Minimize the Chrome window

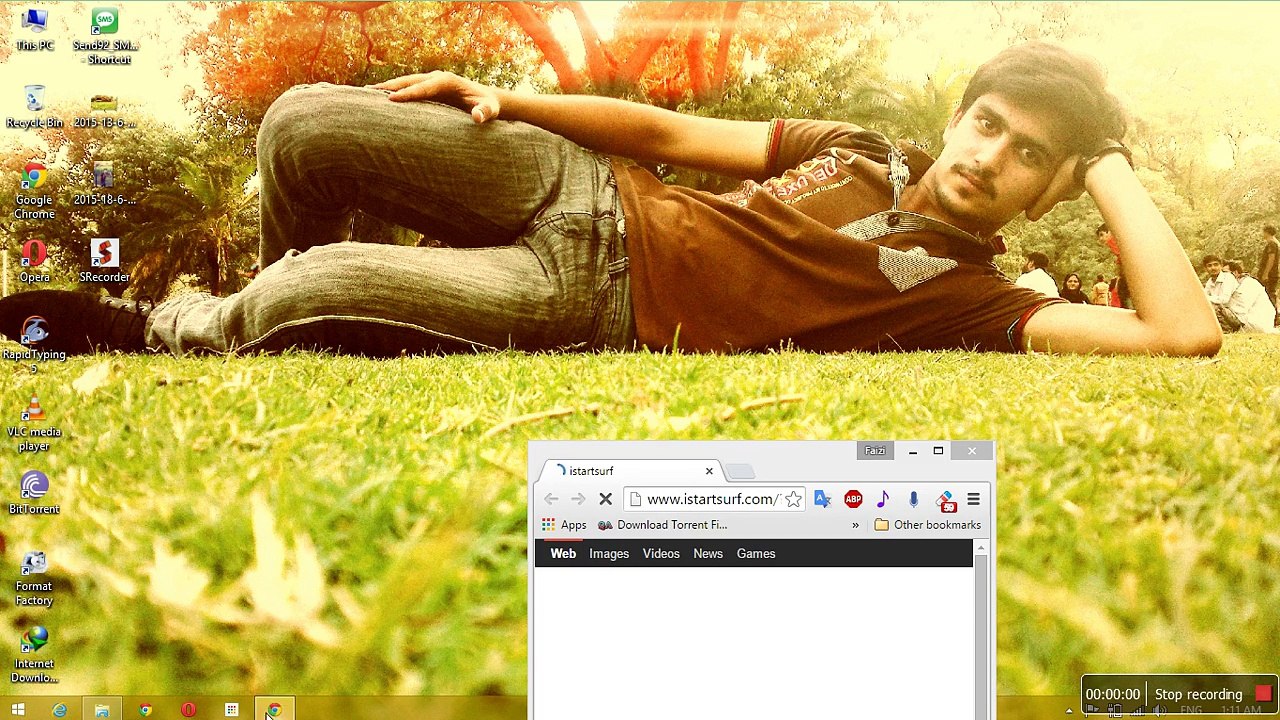coord(912,451)
